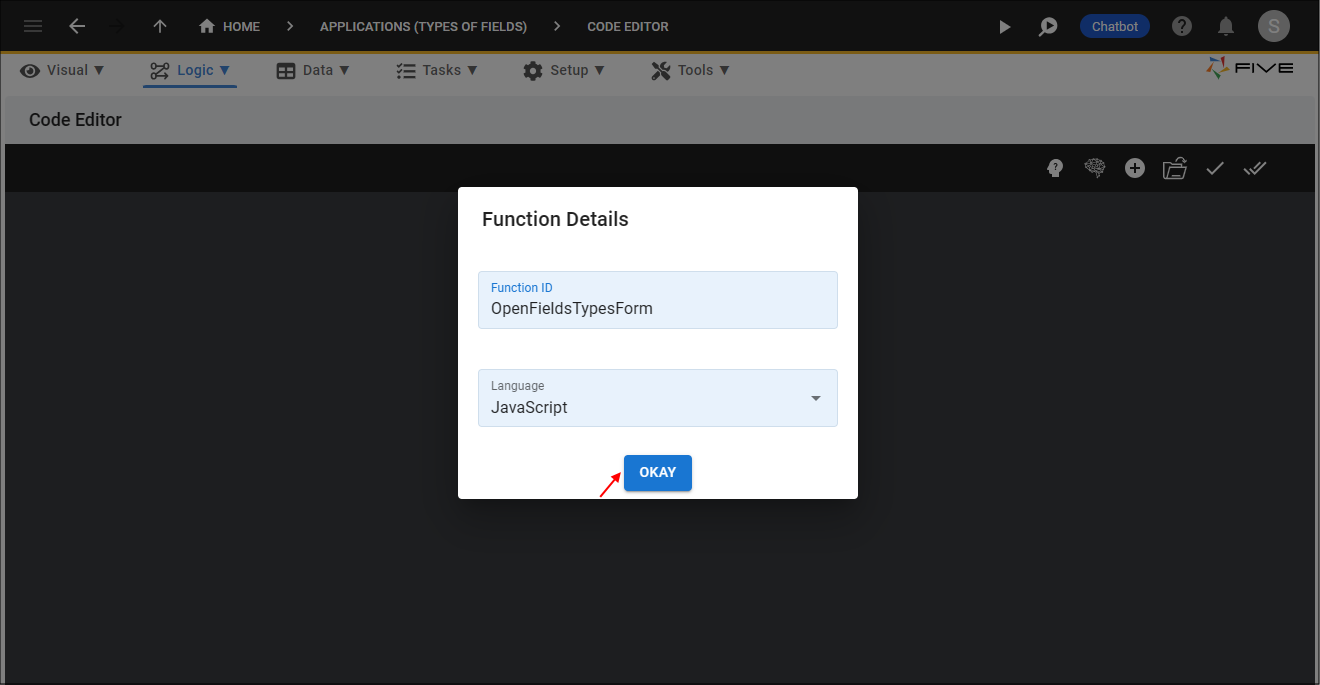
Task: Open the user avatar menu
Action: tap(1274, 26)
